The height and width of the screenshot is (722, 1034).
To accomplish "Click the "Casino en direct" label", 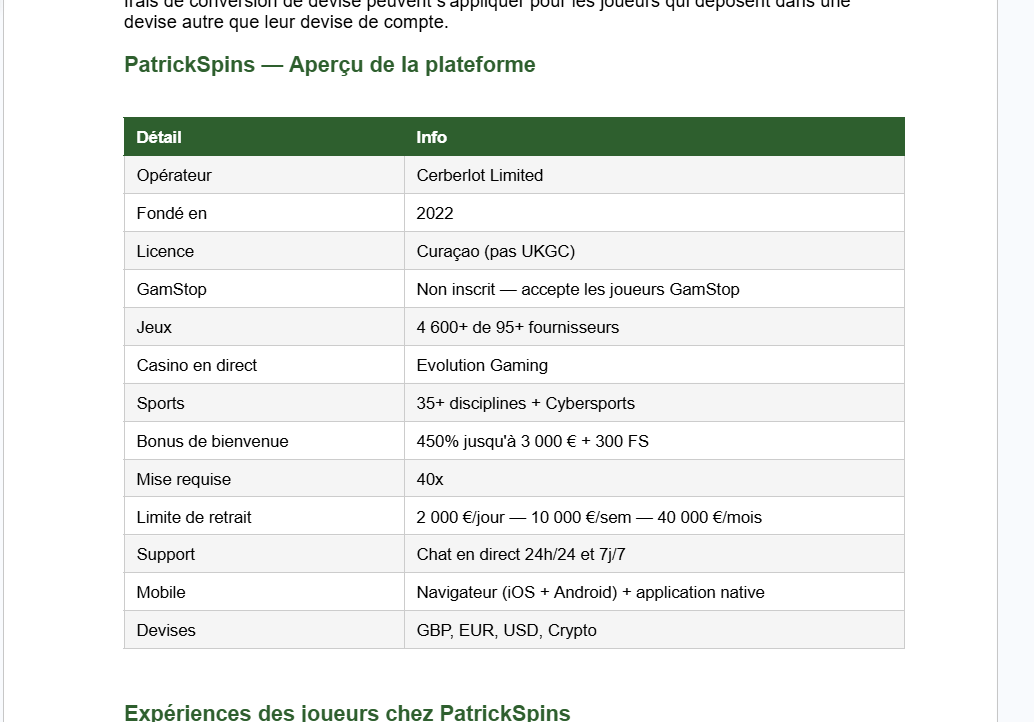I will (x=264, y=365).
